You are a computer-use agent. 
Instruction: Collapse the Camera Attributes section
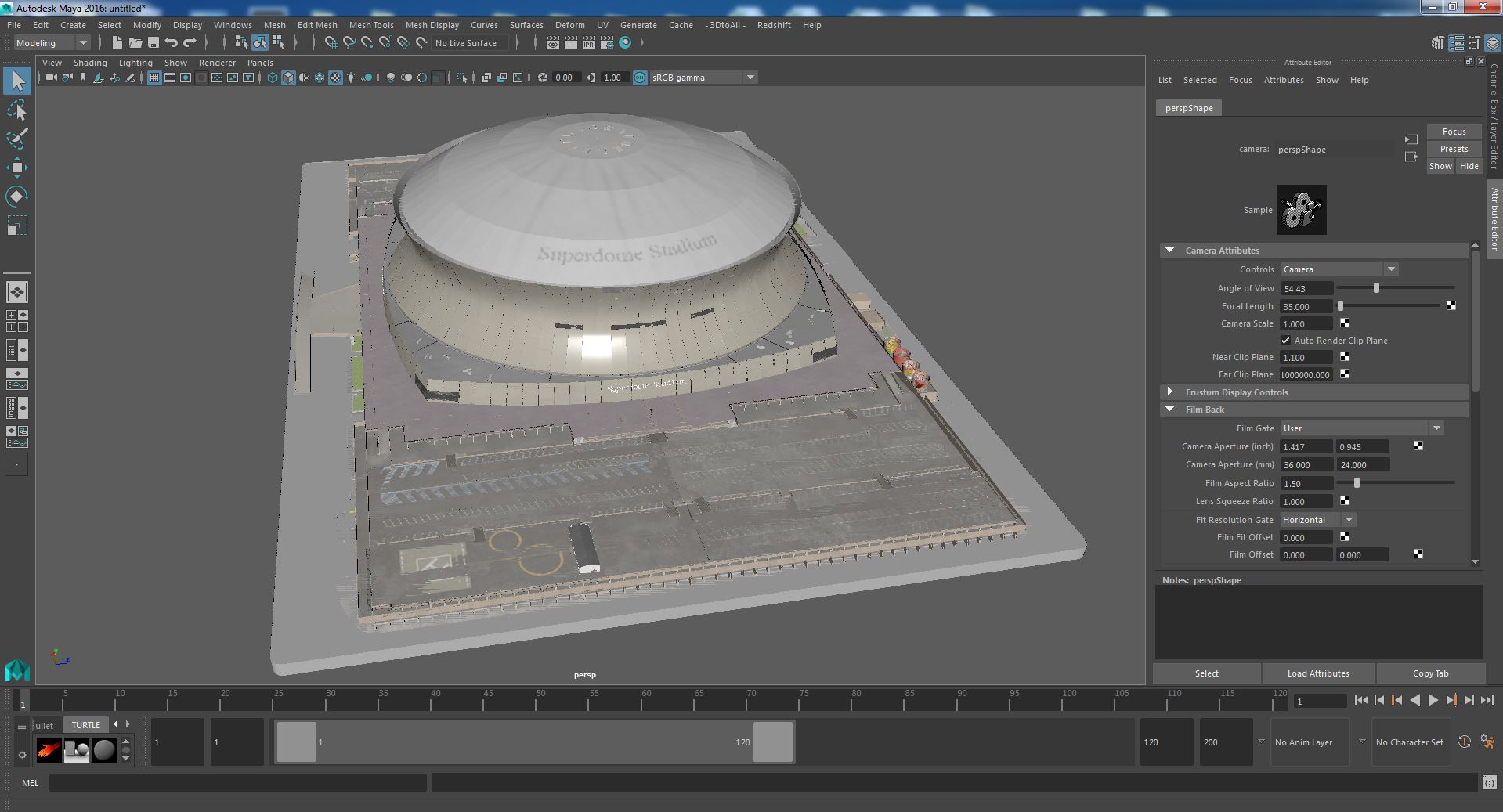point(1170,251)
